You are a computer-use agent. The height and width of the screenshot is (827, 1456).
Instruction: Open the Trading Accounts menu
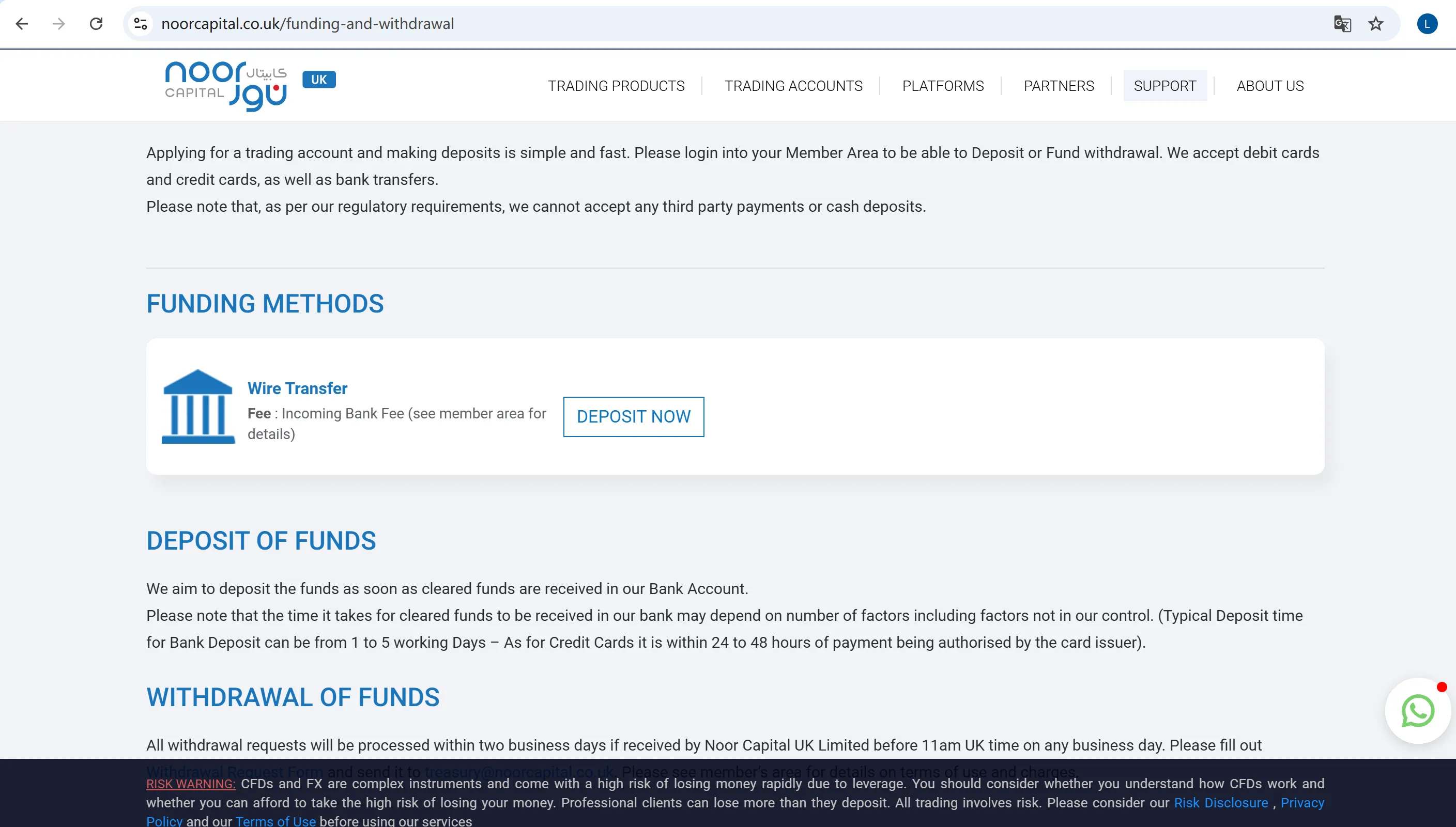(793, 86)
